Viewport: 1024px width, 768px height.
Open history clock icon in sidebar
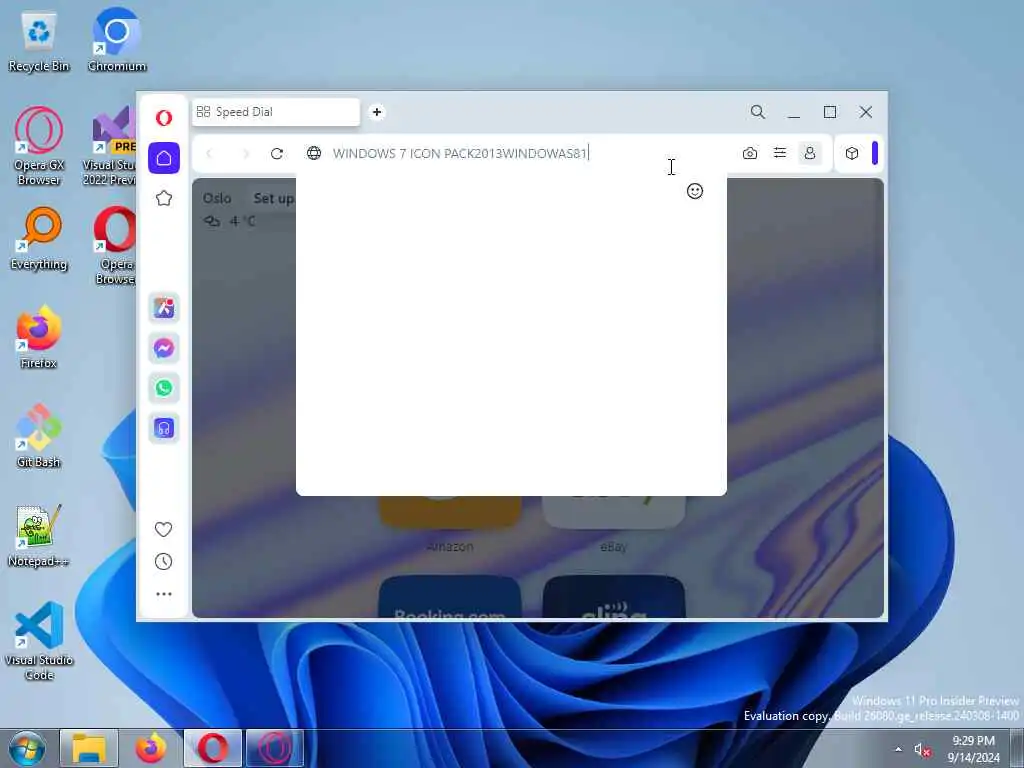[163, 562]
